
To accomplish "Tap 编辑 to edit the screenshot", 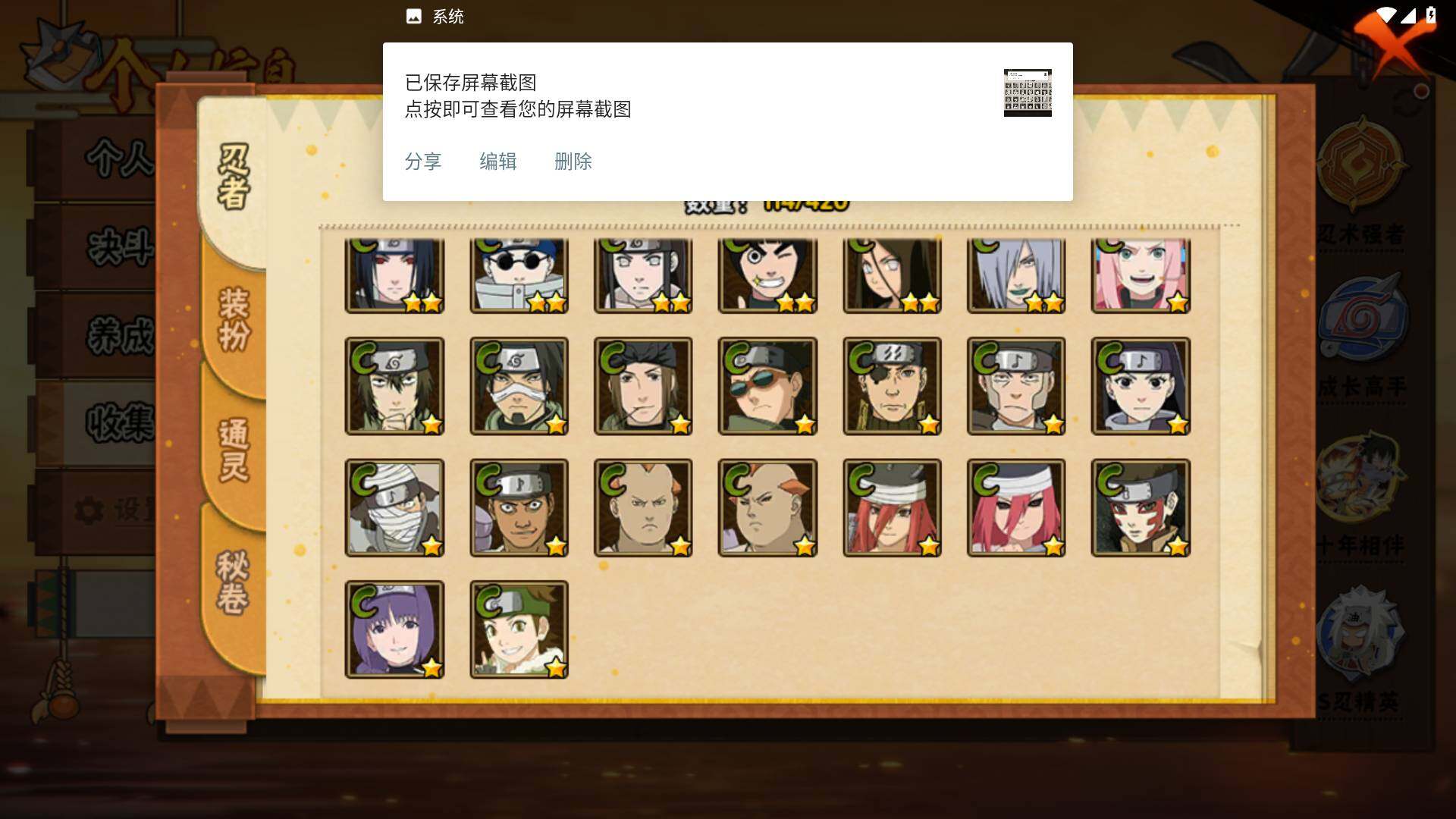I will click(498, 162).
